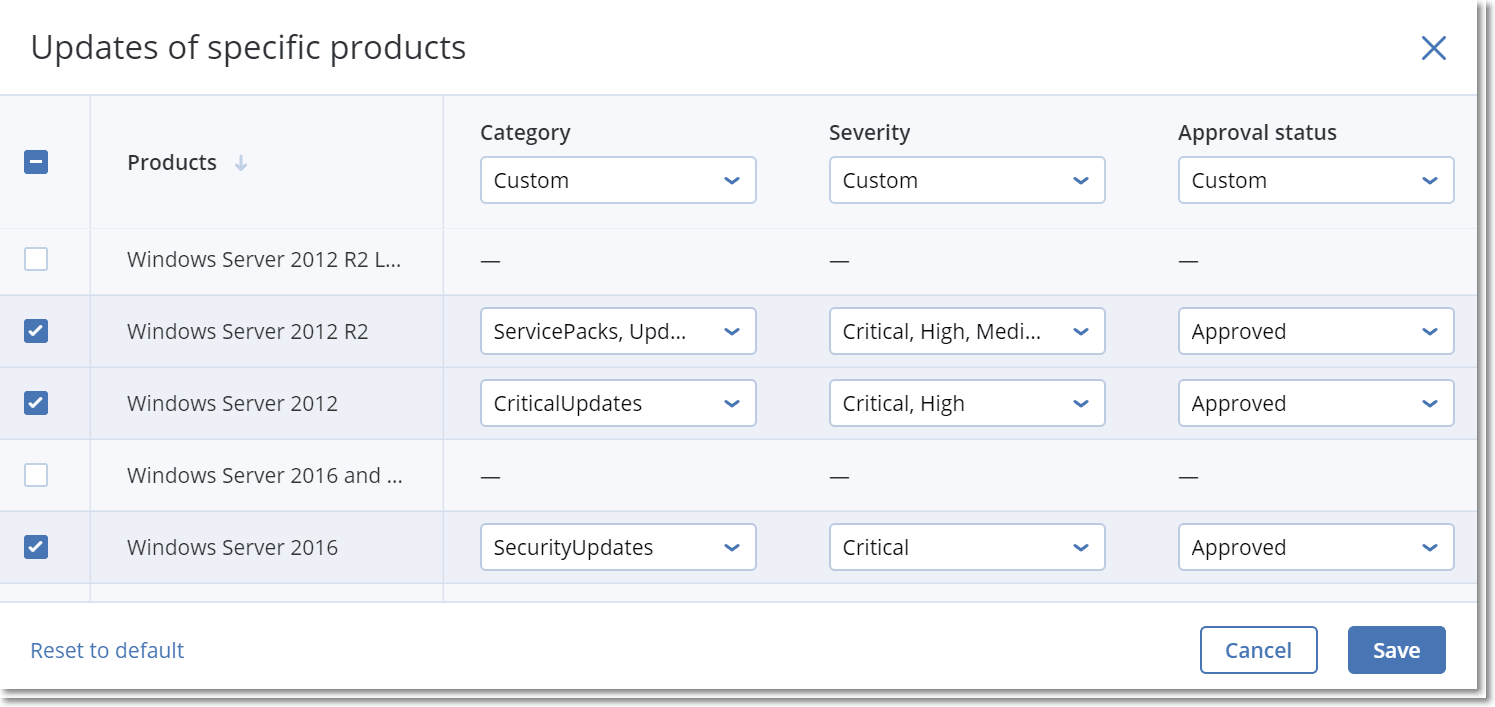
Task: Uncheck the Windows Server 2016 checkbox
Action: [x=36, y=547]
